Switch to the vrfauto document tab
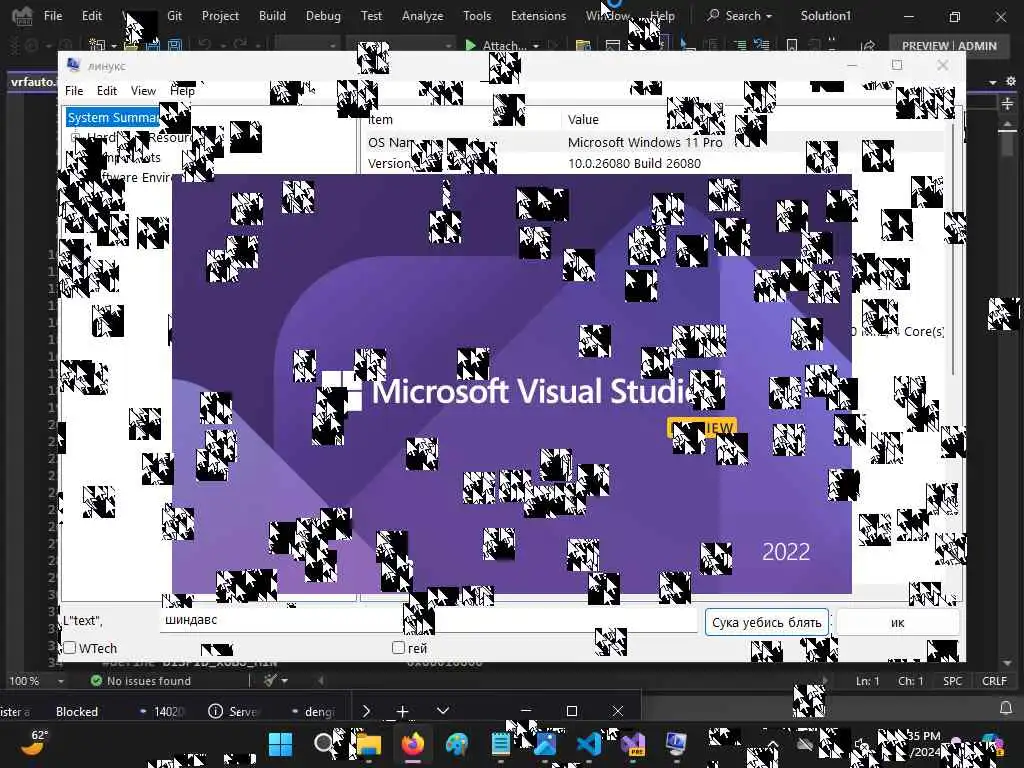Screen dimensions: 1024x768 [33, 82]
